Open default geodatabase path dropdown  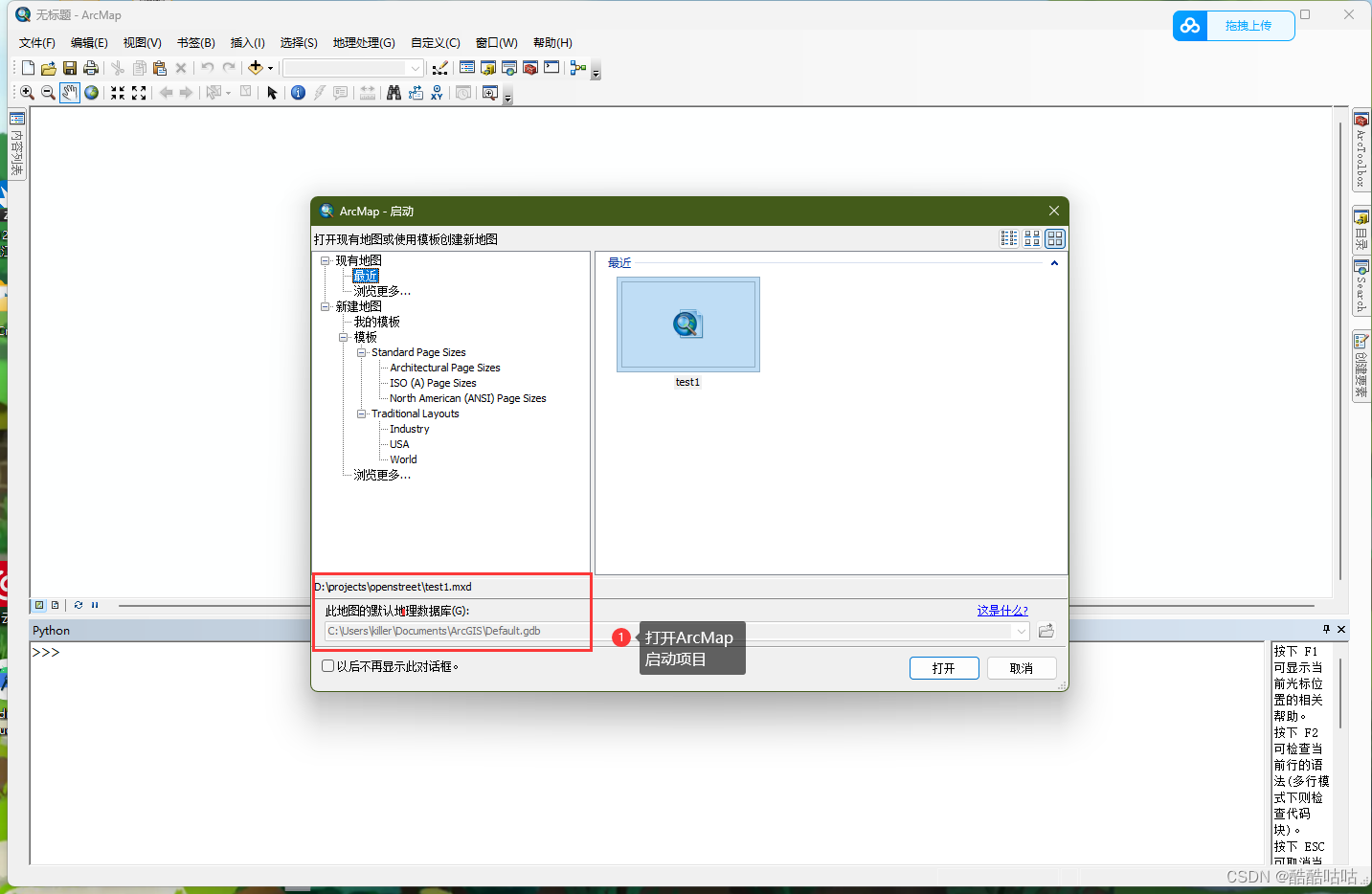[x=1021, y=631]
